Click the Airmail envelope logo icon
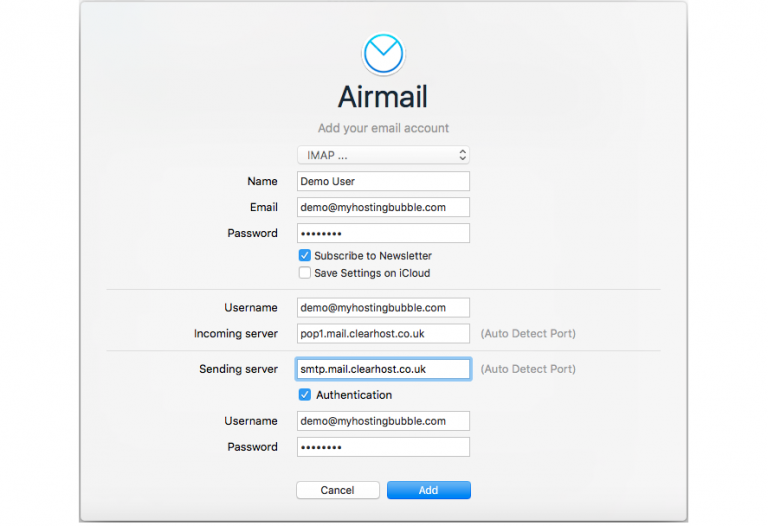768x526 pixels. [383, 54]
